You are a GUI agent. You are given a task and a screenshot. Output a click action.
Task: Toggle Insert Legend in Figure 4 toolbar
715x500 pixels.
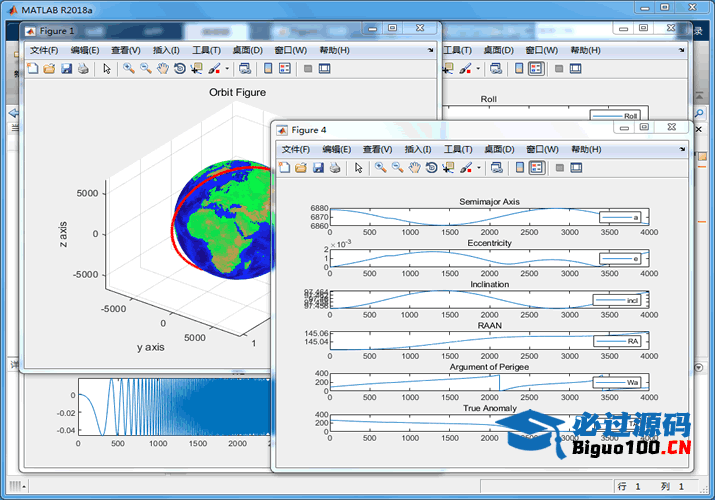(x=537, y=168)
